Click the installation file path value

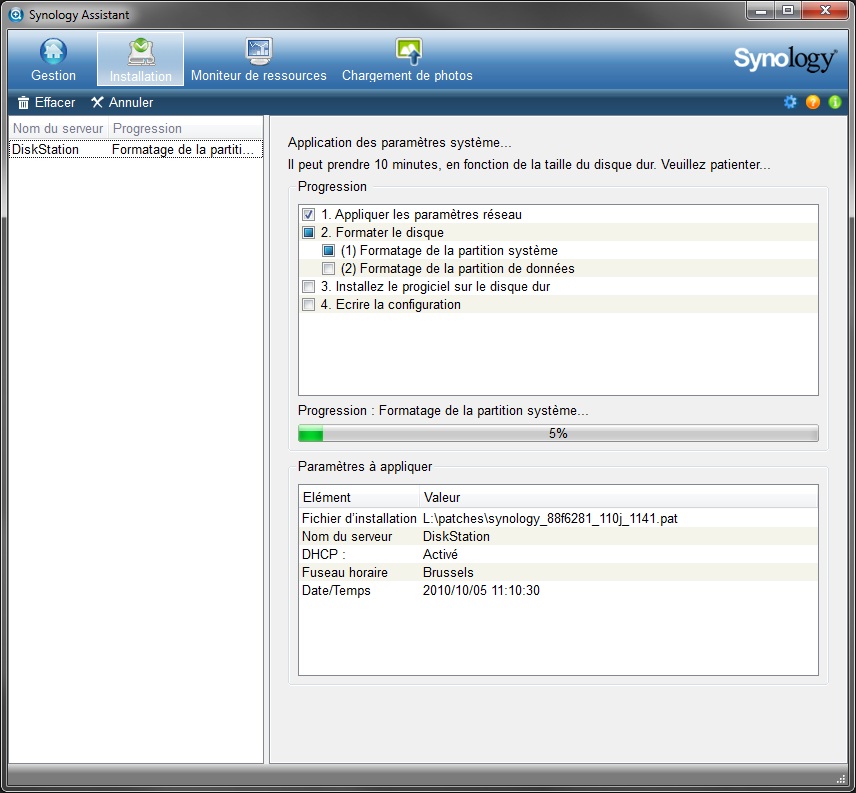[550, 518]
